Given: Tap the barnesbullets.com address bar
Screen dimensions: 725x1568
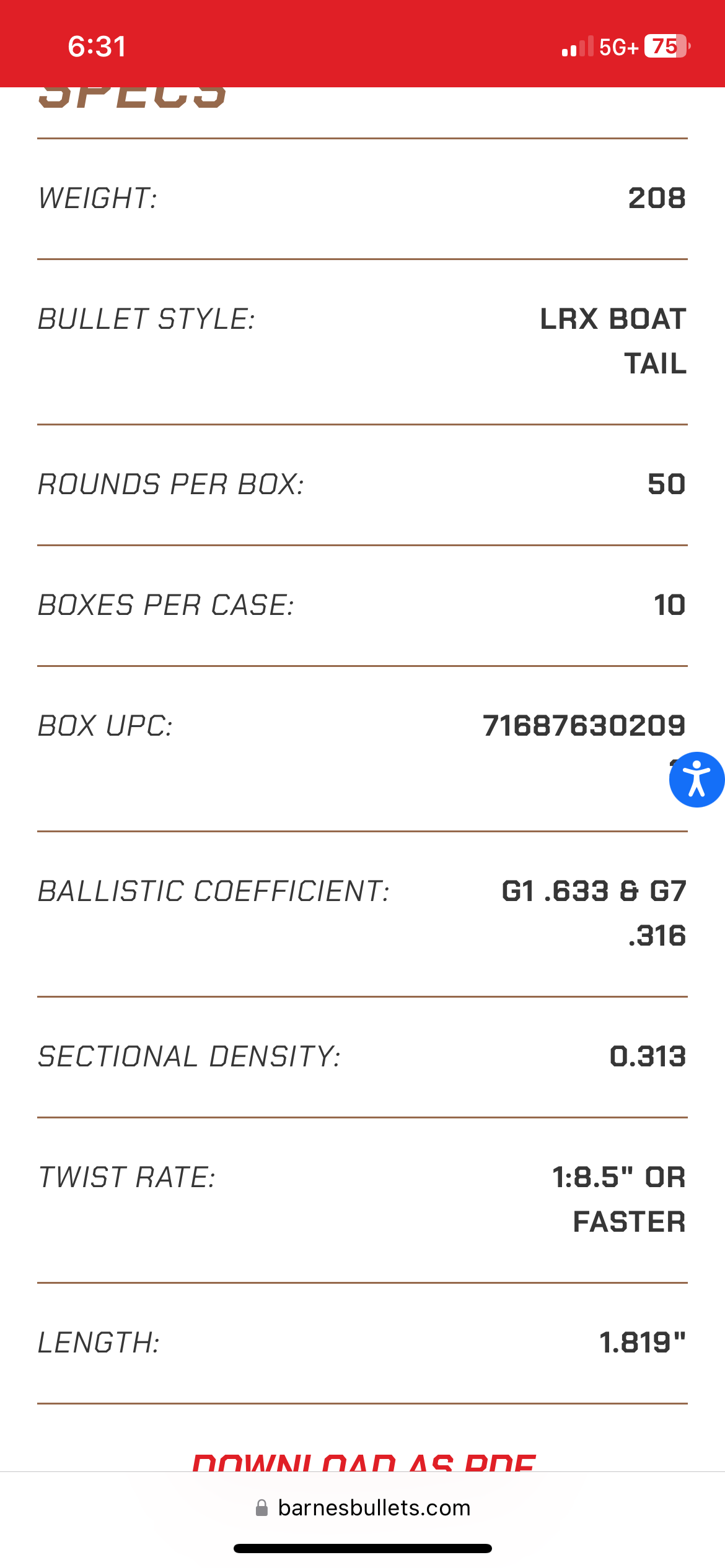Looking at the screenshot, I should [x=374, y=1508].
